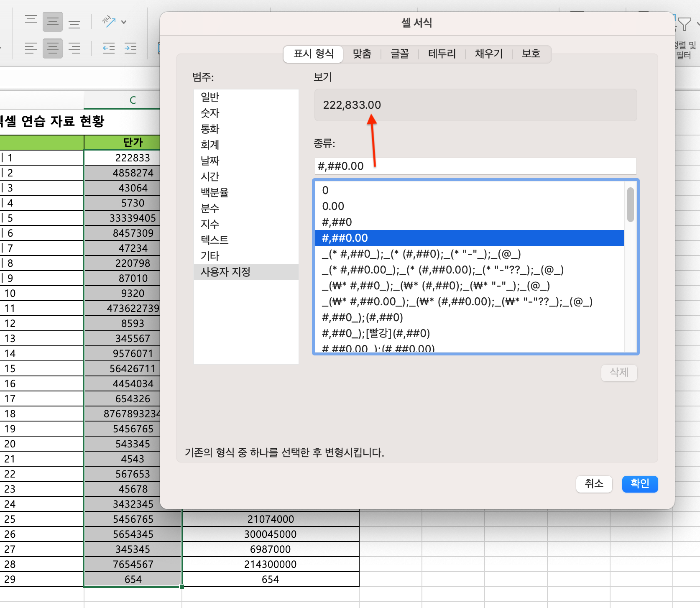Select the 일반 category

pyautogui.click(x=246, y=97)
